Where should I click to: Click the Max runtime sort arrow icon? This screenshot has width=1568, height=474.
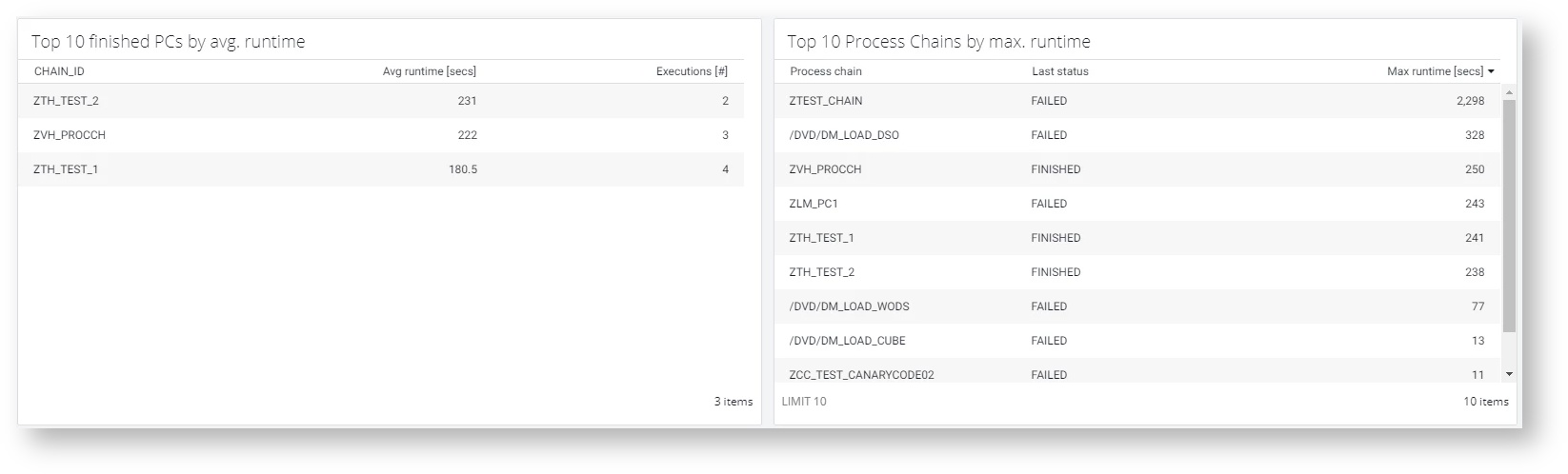1491,71
